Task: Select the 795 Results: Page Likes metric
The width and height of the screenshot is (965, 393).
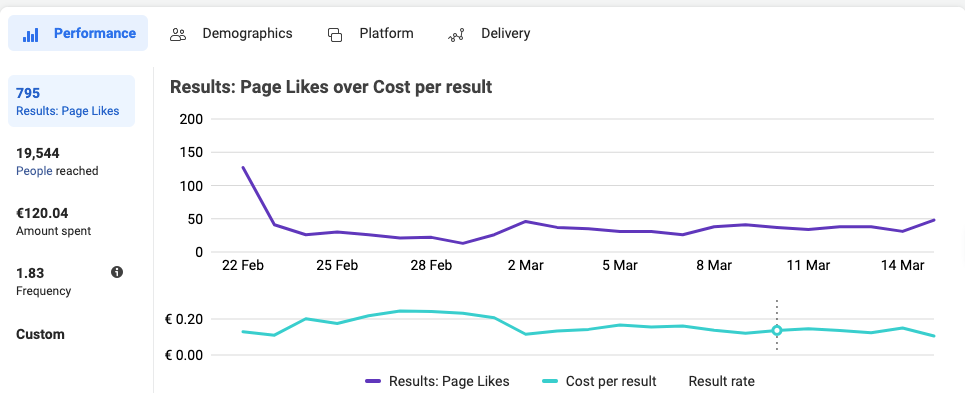Action: coord(71,101)
